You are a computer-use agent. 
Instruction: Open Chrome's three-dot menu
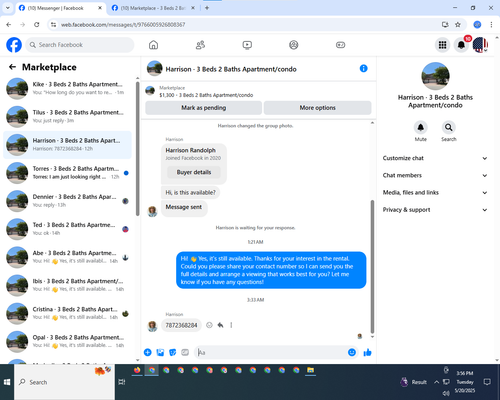click(x=491, y=24)
